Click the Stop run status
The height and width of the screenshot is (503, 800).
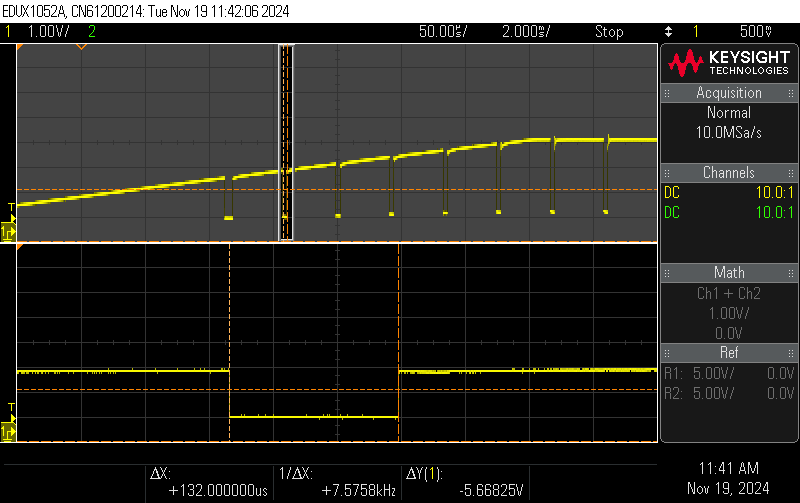pos(609,32)
